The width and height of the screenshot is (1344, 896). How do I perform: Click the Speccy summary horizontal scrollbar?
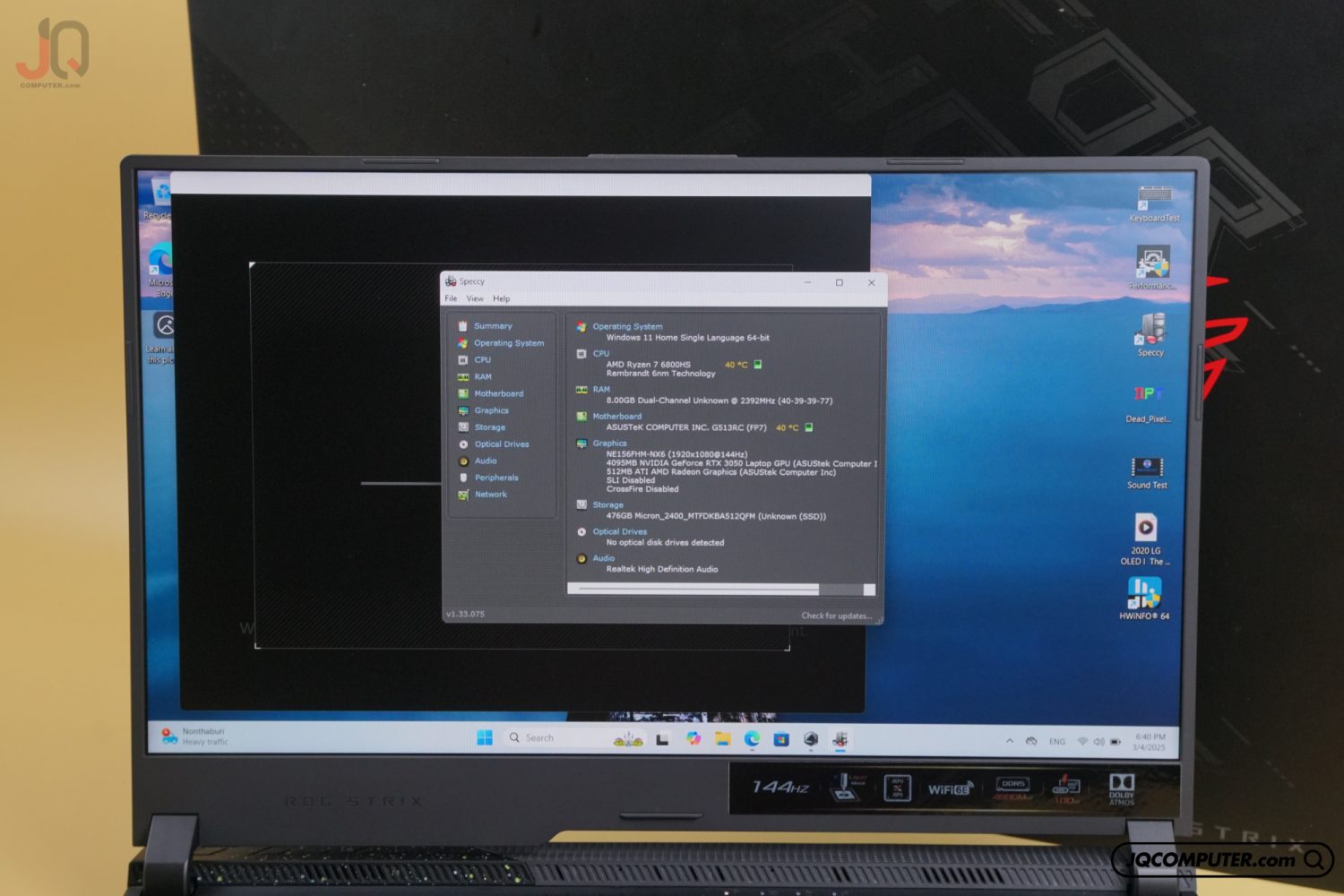click(720, 589)
